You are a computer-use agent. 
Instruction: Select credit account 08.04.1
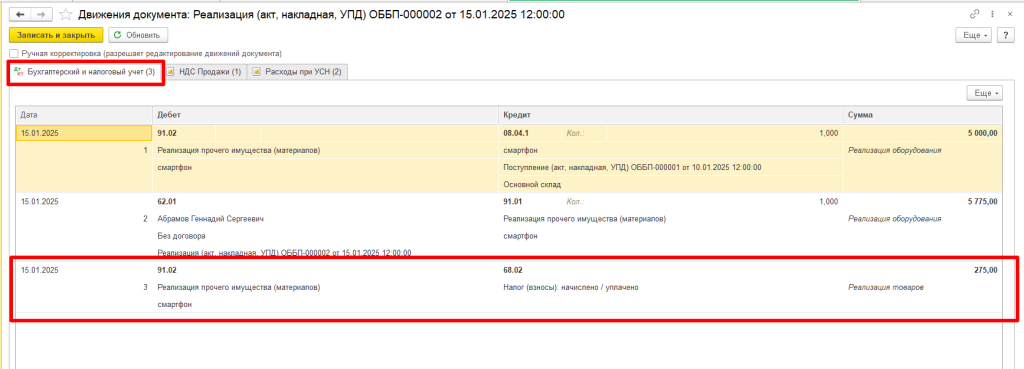point(517,133)
